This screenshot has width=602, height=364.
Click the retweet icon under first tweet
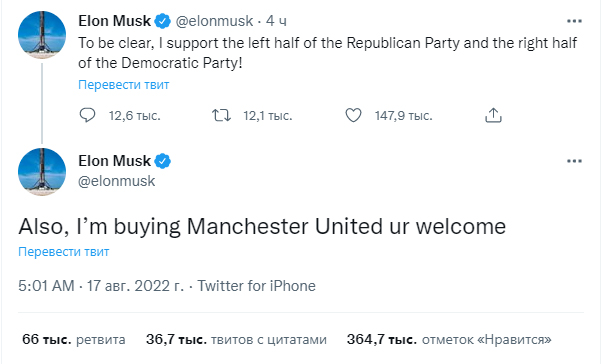222,115
